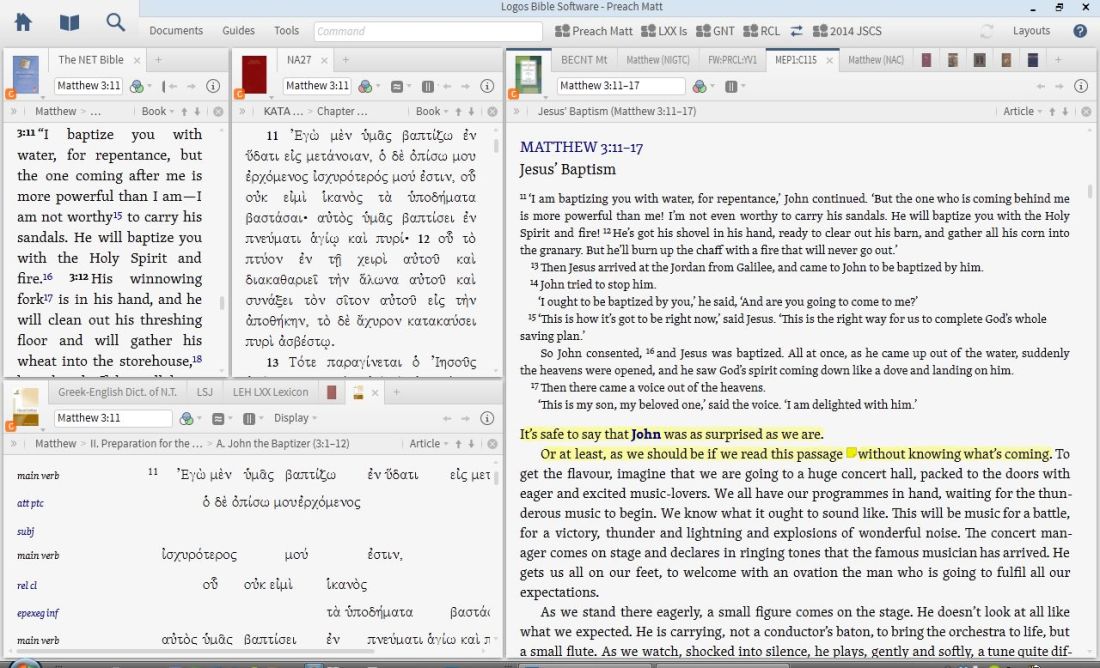1100x668 pixels.
Task: Click the yellow note marker in the commentary
Action: click(851, 454)
